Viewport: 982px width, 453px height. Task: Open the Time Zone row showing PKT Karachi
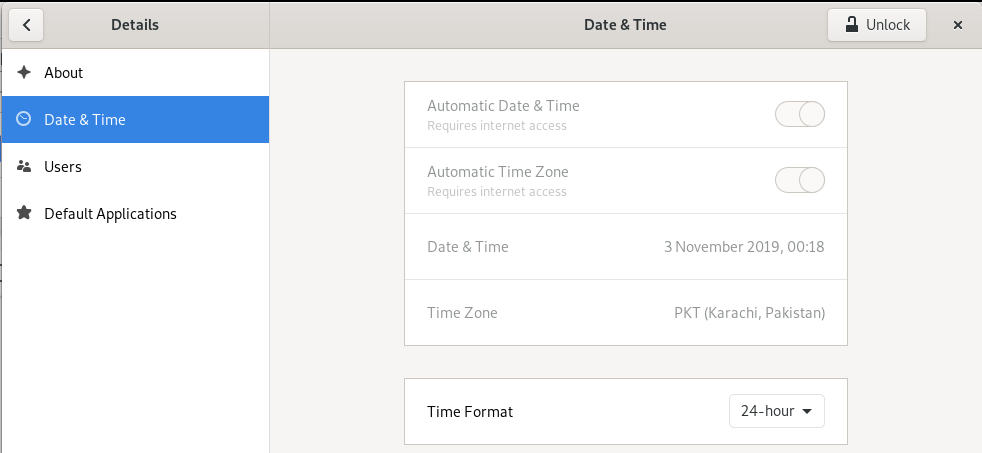(x=625, y=313)
